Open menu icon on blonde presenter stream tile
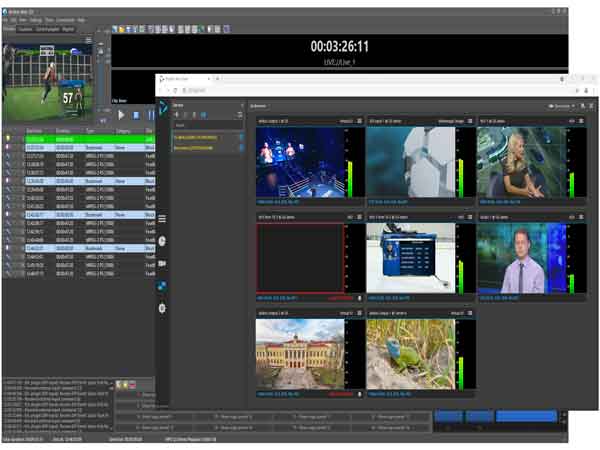This screenshot has height=450, width=600. pos(581,121)
